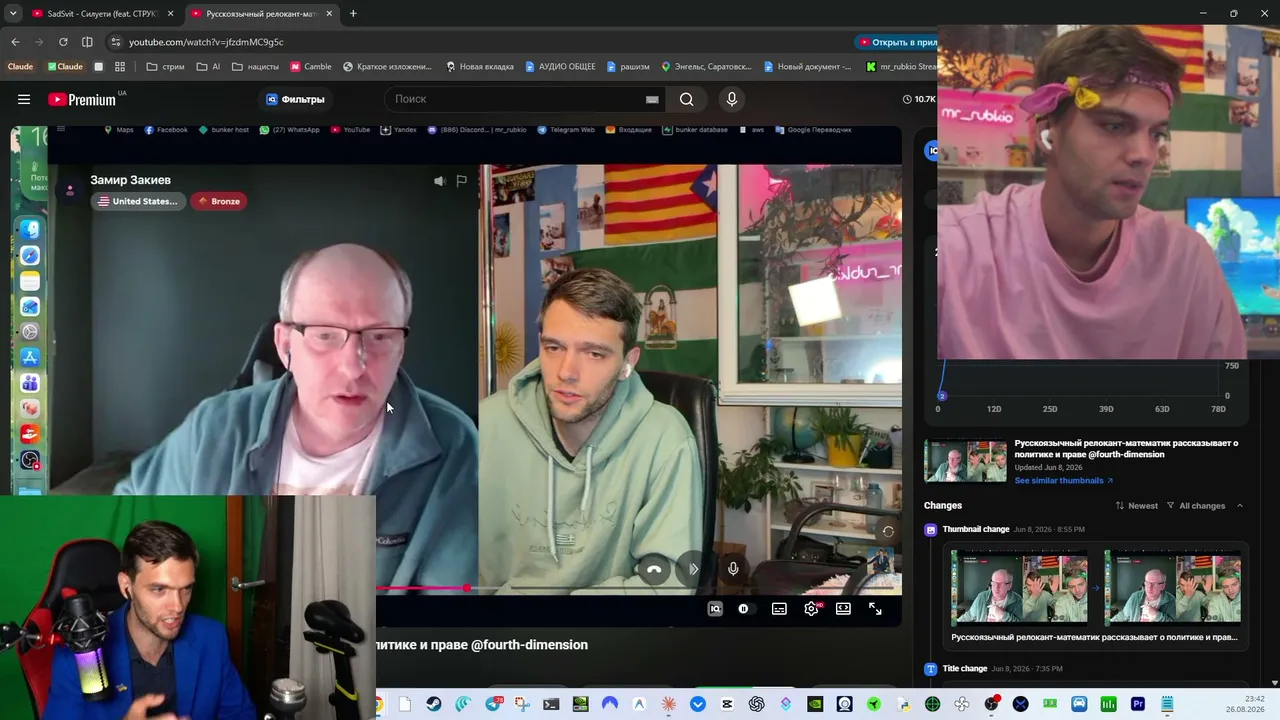The image size is (1280, 720).
Task: Collapse the Changes section chevron
Action: [x=1240, y=506]
